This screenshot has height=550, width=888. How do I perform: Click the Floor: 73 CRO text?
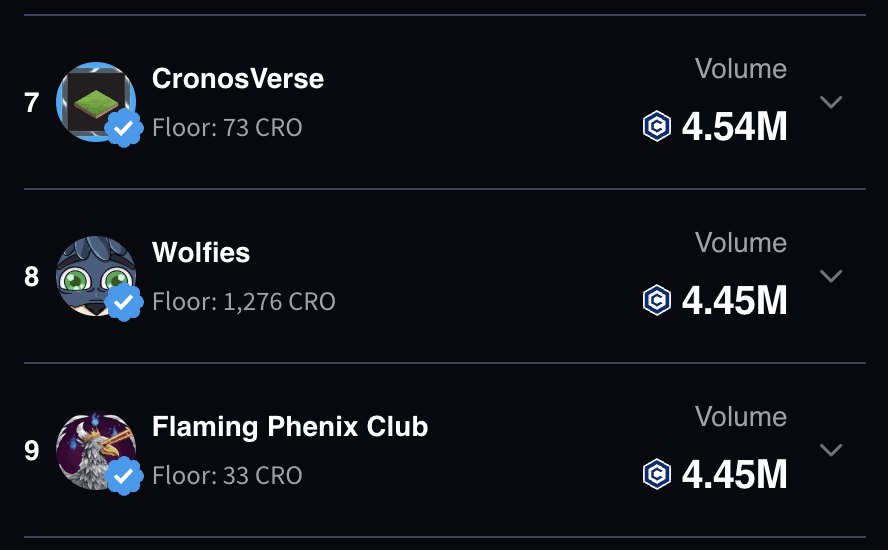tap(227, 128)
